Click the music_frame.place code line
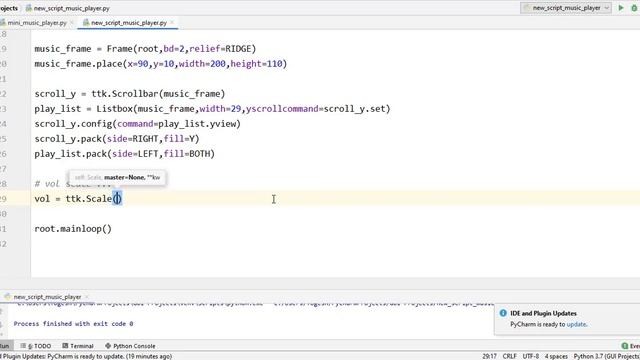The width and height of the screenshot is (640, 360). pyautogui.click(x=161, y=64)
